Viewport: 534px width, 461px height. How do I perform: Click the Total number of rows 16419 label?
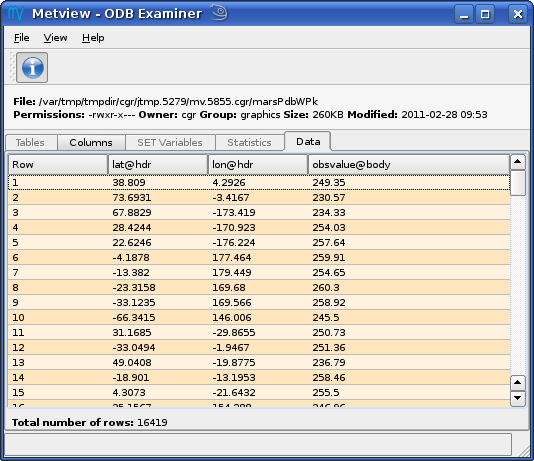[90, 423]
